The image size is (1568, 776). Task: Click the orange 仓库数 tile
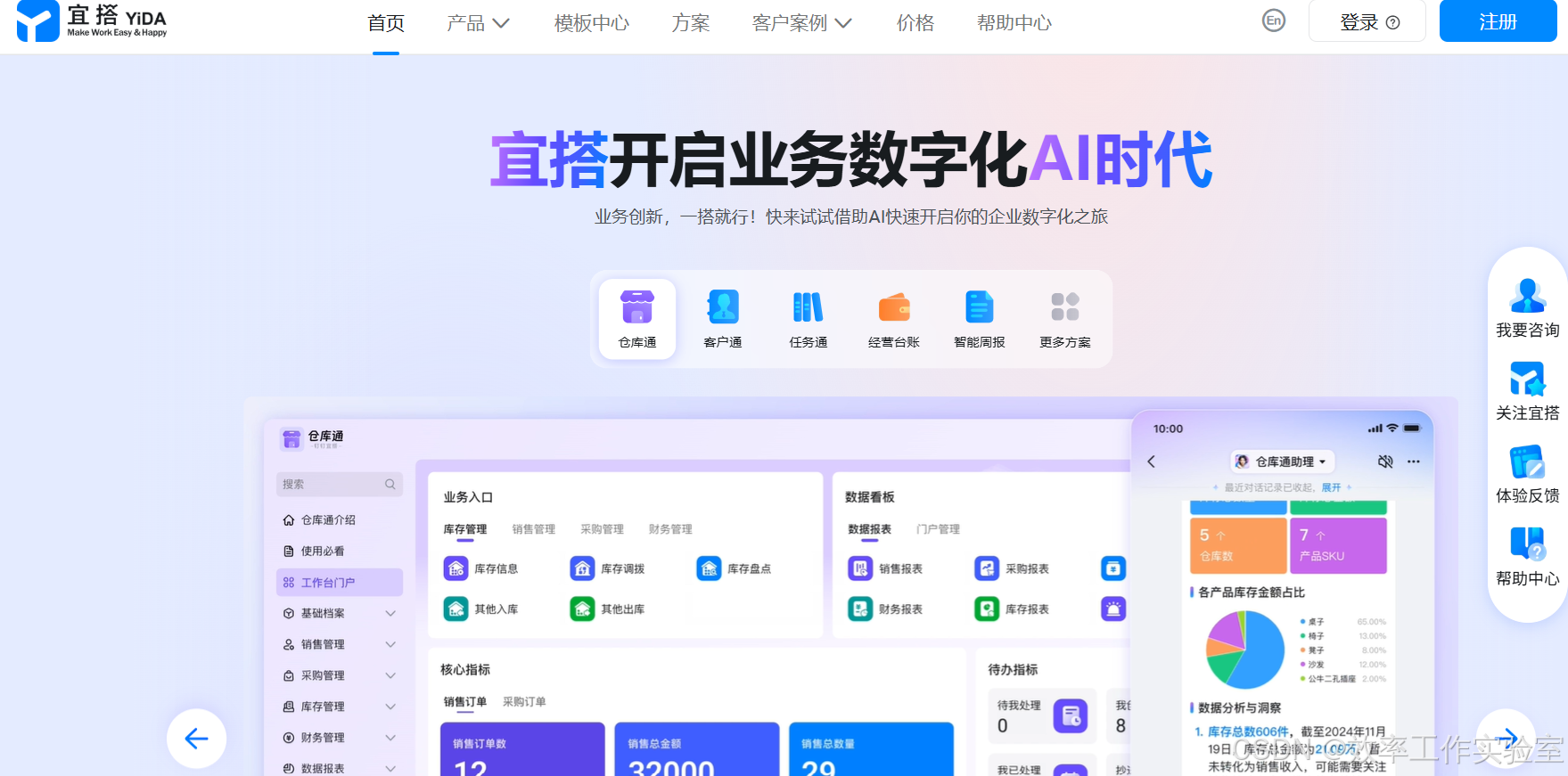point(1239,545)
